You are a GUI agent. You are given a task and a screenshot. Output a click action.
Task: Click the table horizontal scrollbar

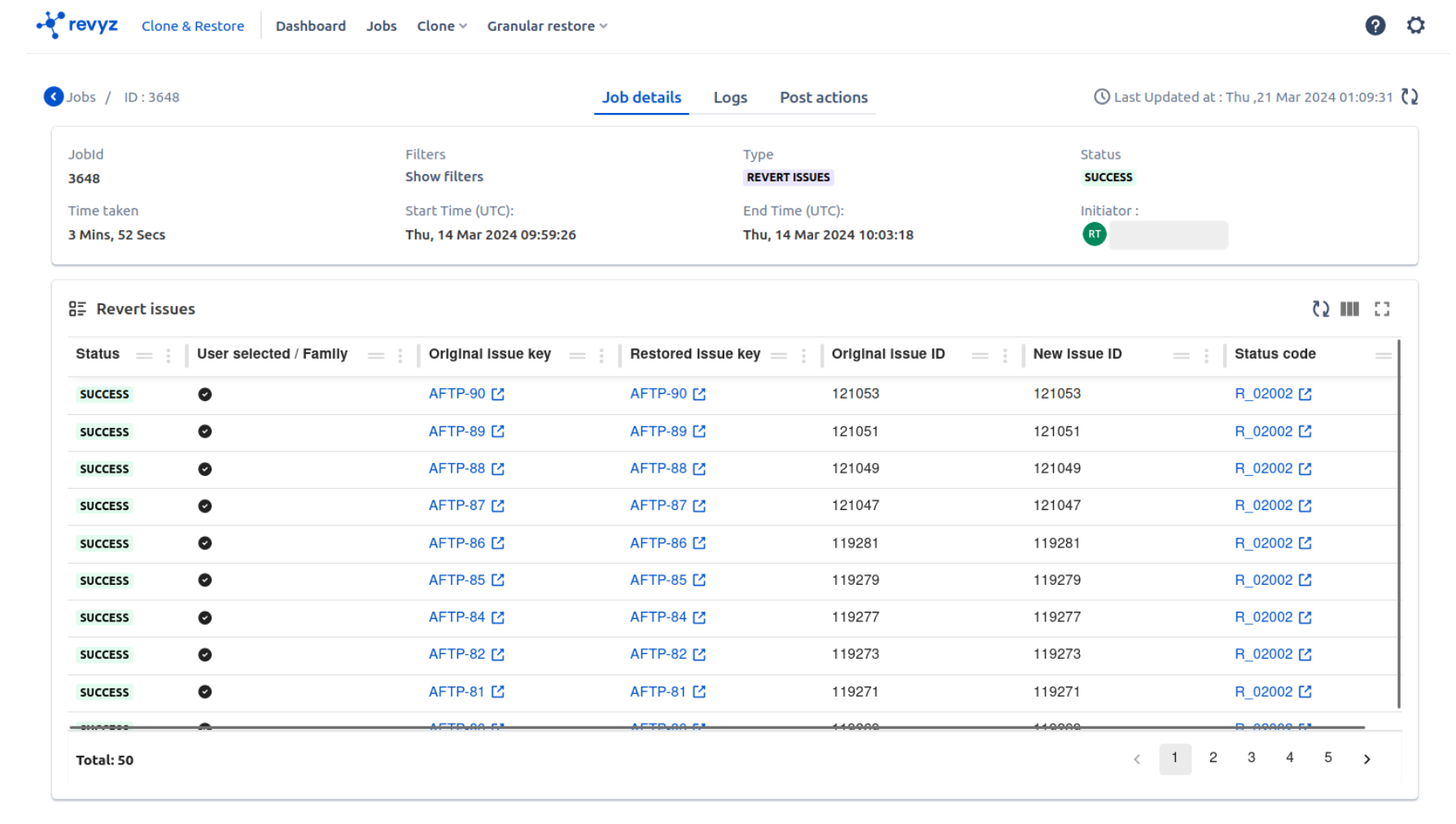click(x=717, y=727)
